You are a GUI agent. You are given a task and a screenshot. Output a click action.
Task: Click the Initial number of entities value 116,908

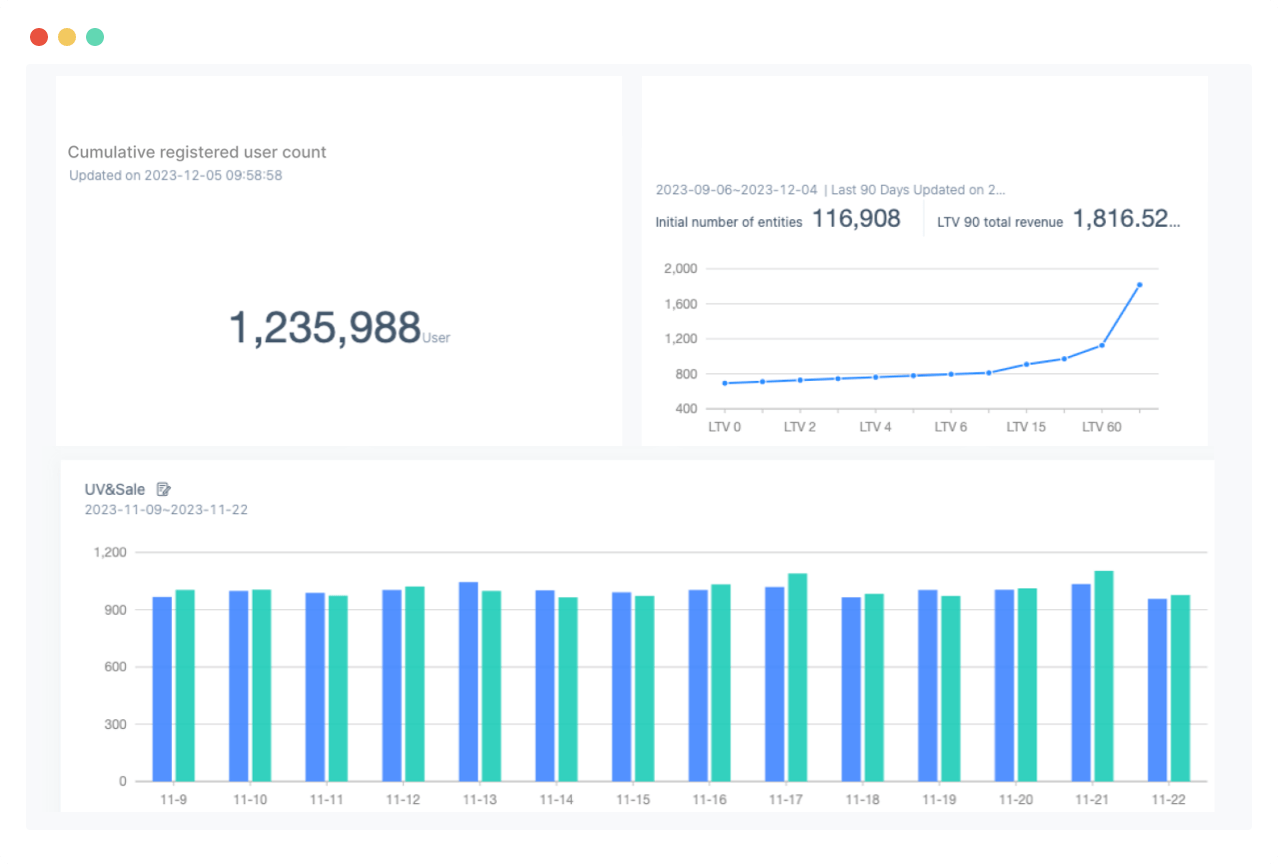856,218
